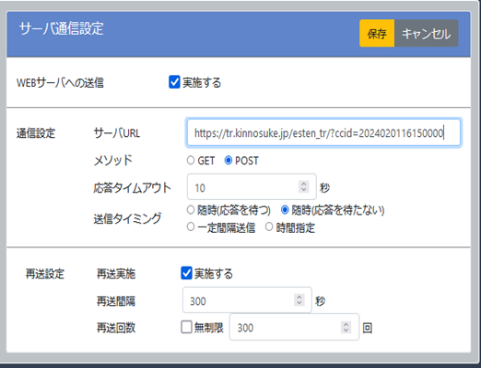Click the 再送間隔 seconds input field
Image resolution: width=481 pixels, height=368 pixels.
(x=247, y=300)
